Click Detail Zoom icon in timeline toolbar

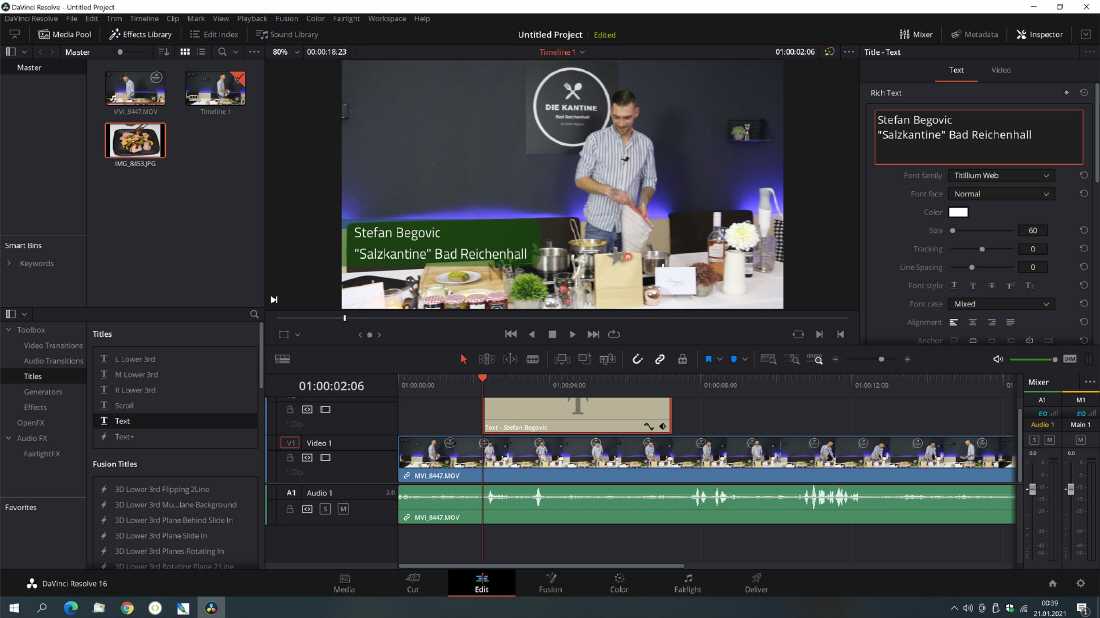point(793,359)
